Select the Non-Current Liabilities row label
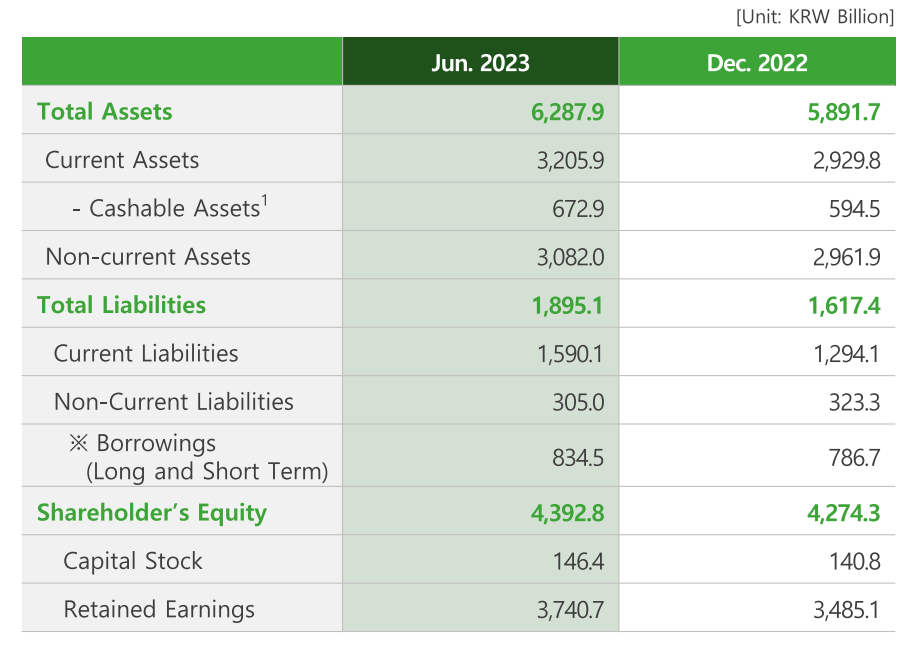The image size is (920, 653). (174, 402)
